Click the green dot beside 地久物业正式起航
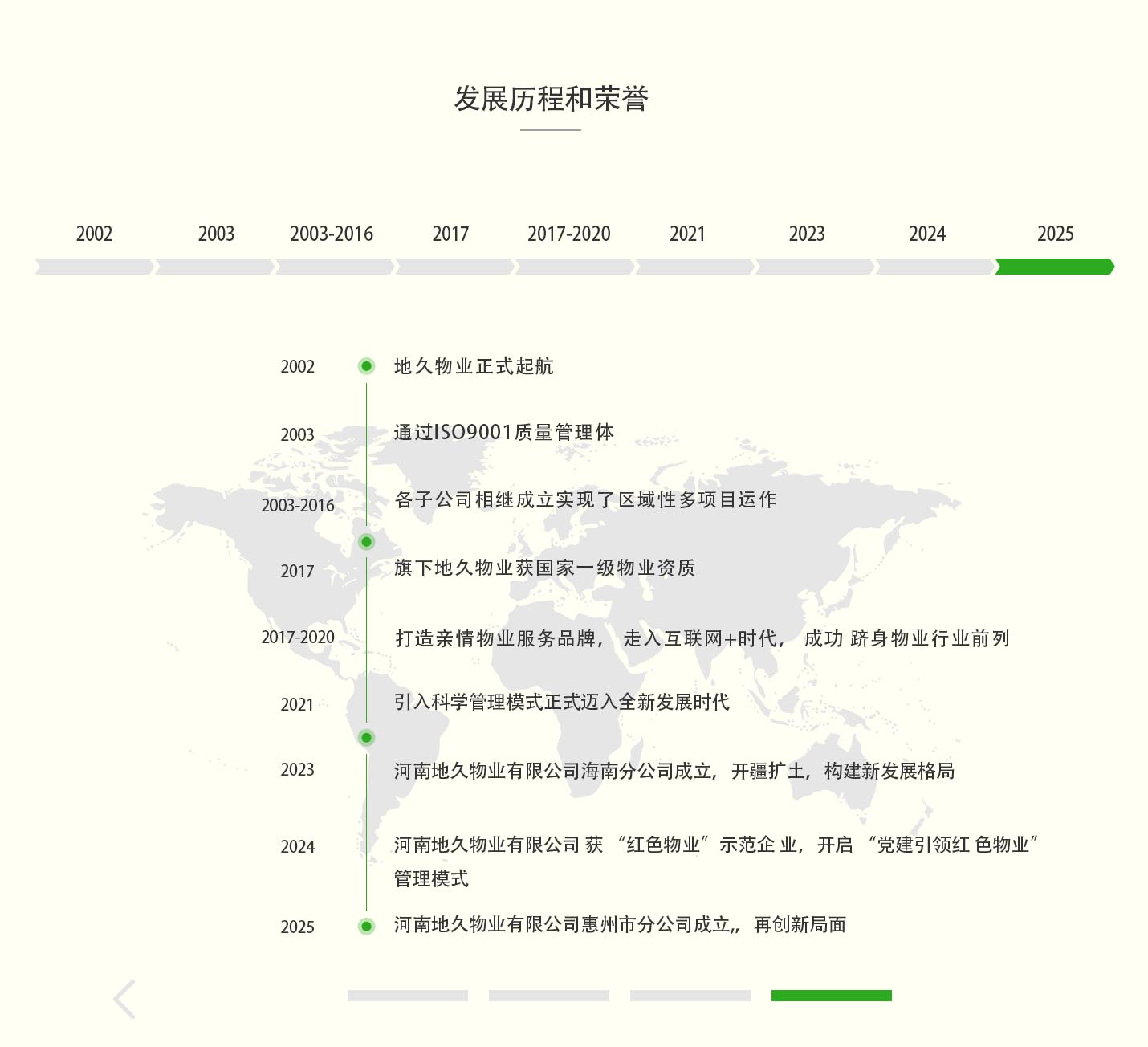1148x1047 pixels. (x=366, y=366)
